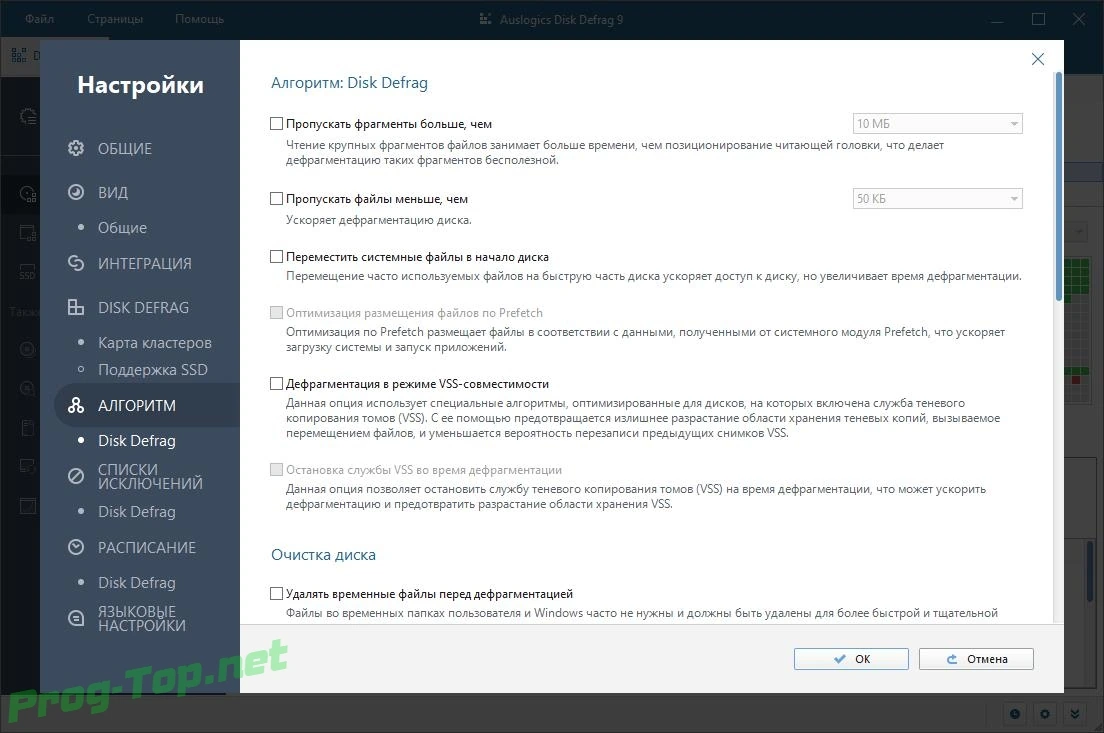Click the Отмена cancel button
Viewport: 1104px width, 733px height.
point(976,659)
